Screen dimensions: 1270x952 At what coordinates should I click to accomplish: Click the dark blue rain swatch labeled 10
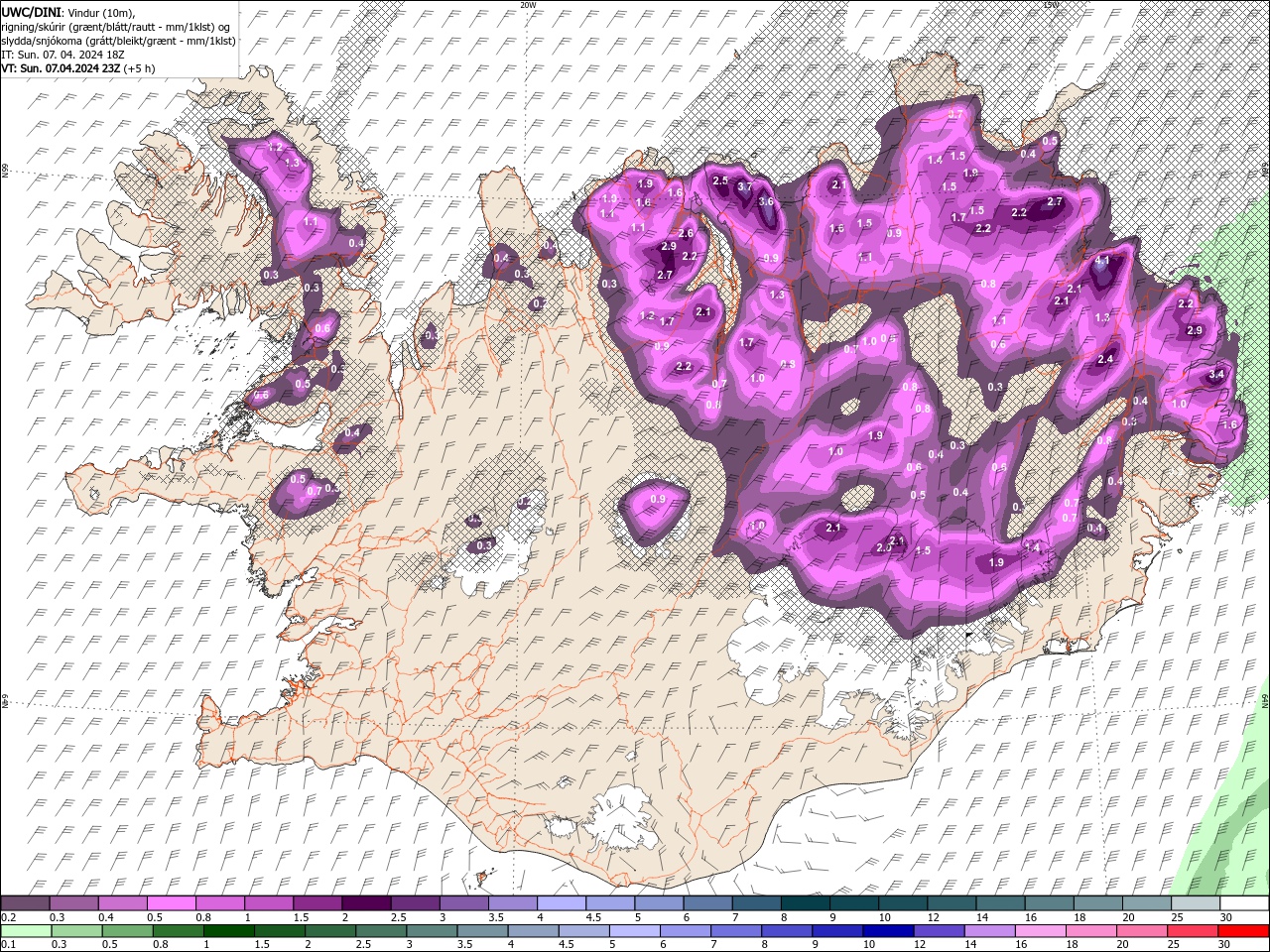(888, 931)
